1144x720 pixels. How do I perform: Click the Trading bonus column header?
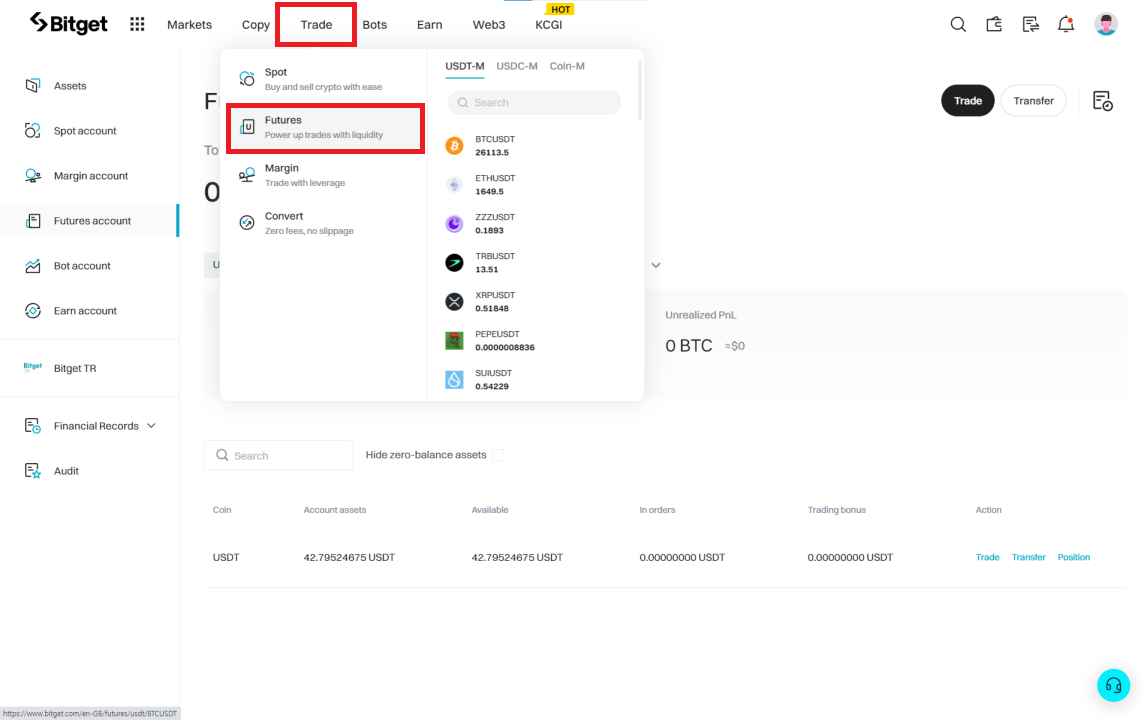(x=836, y=510)
